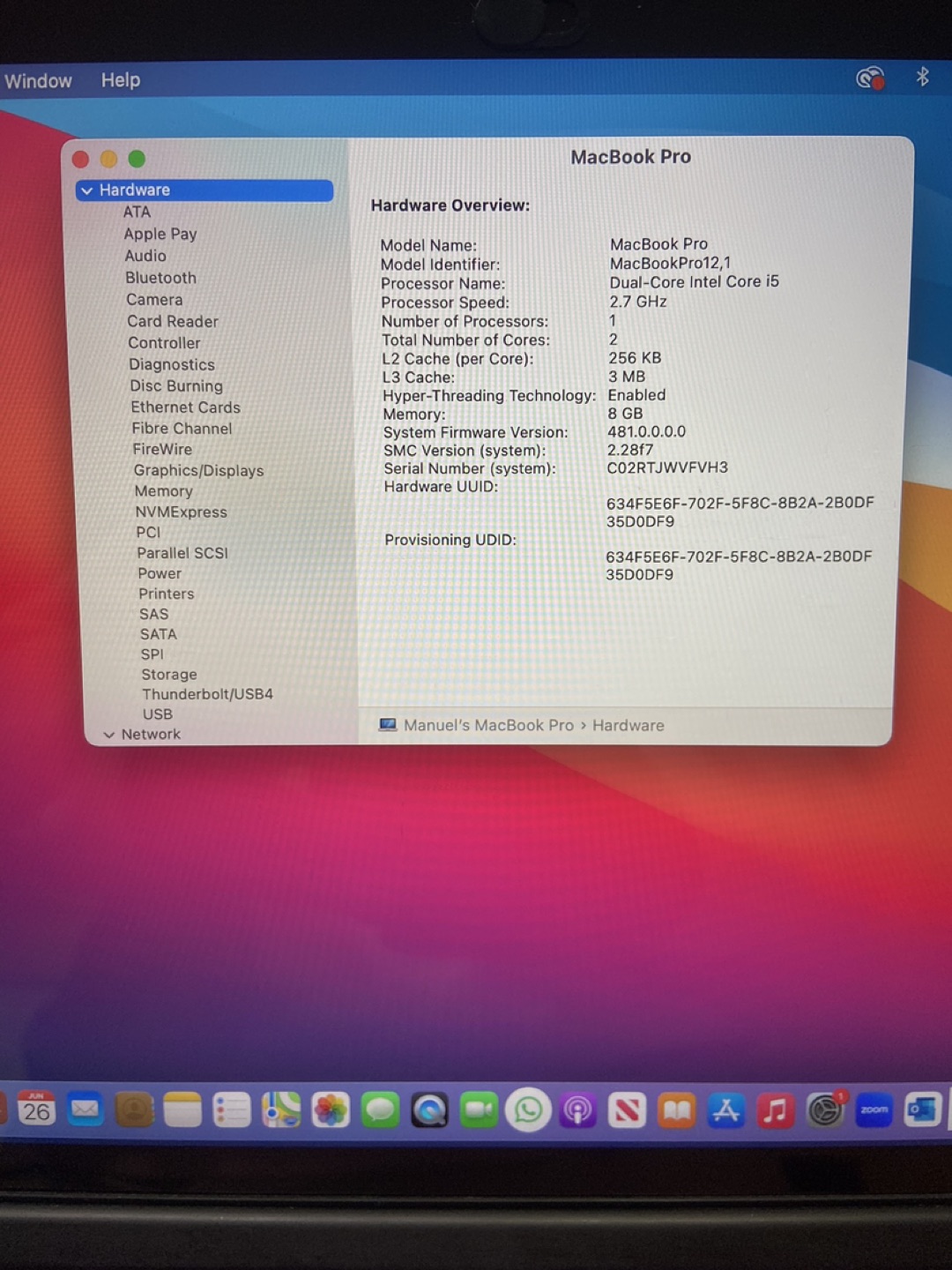Select the Audio item in the sidebar
The image size is (952, 1270).
point(145,256)
